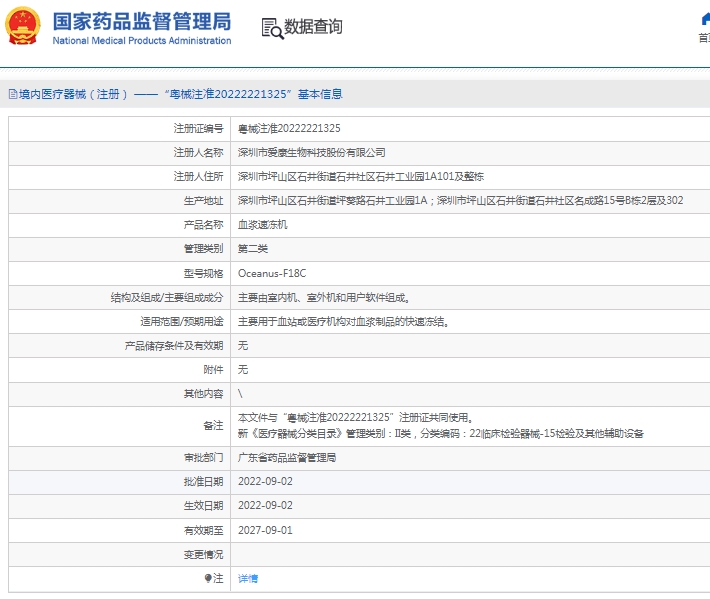The width and height of the screenshot is (710, 599).
Task: Click the 国家药品监督管理局 site title
Action: (x=142, y=21)
